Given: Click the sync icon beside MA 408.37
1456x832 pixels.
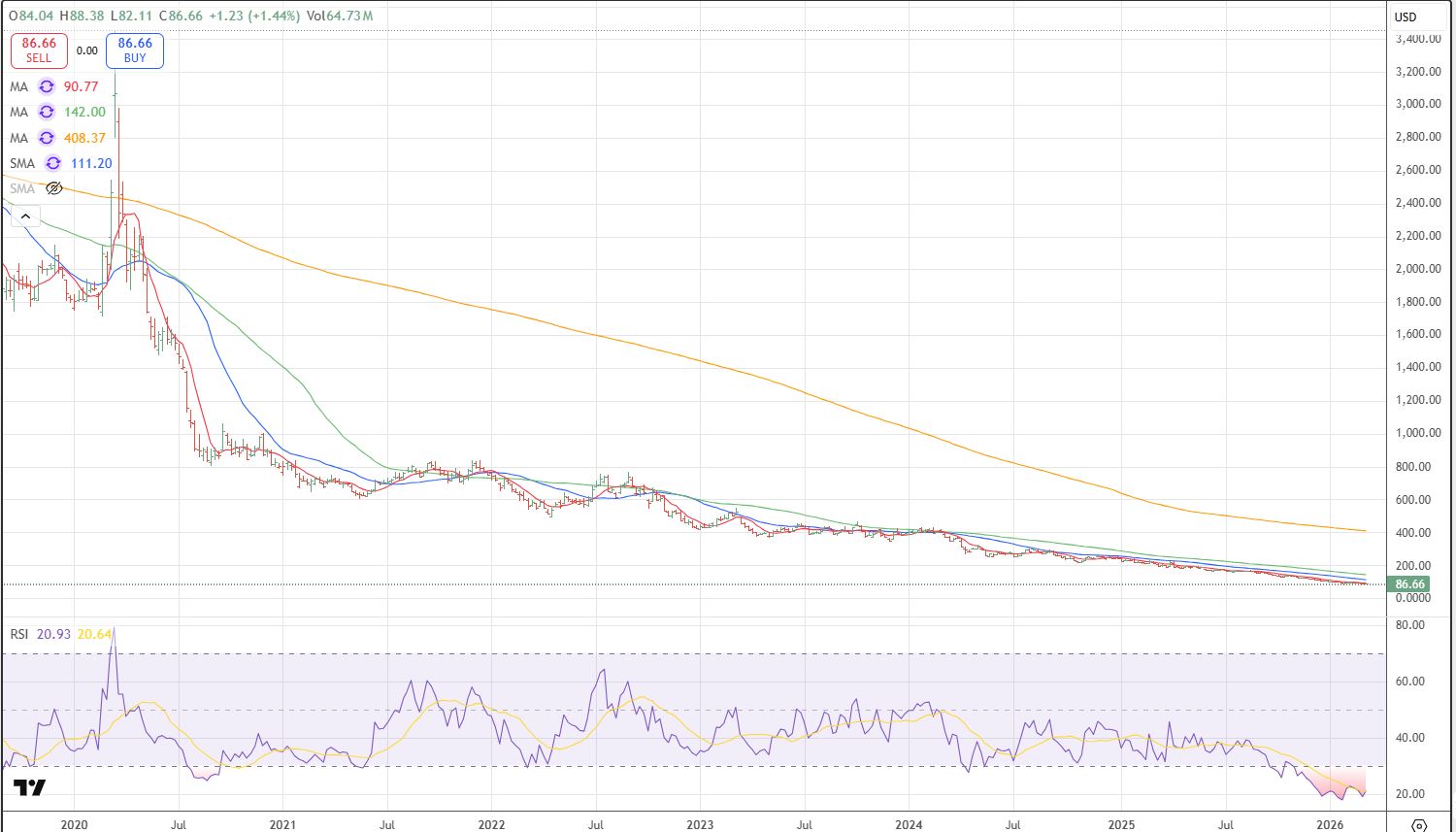Looking at the screenshot, I should click(47, 138).
